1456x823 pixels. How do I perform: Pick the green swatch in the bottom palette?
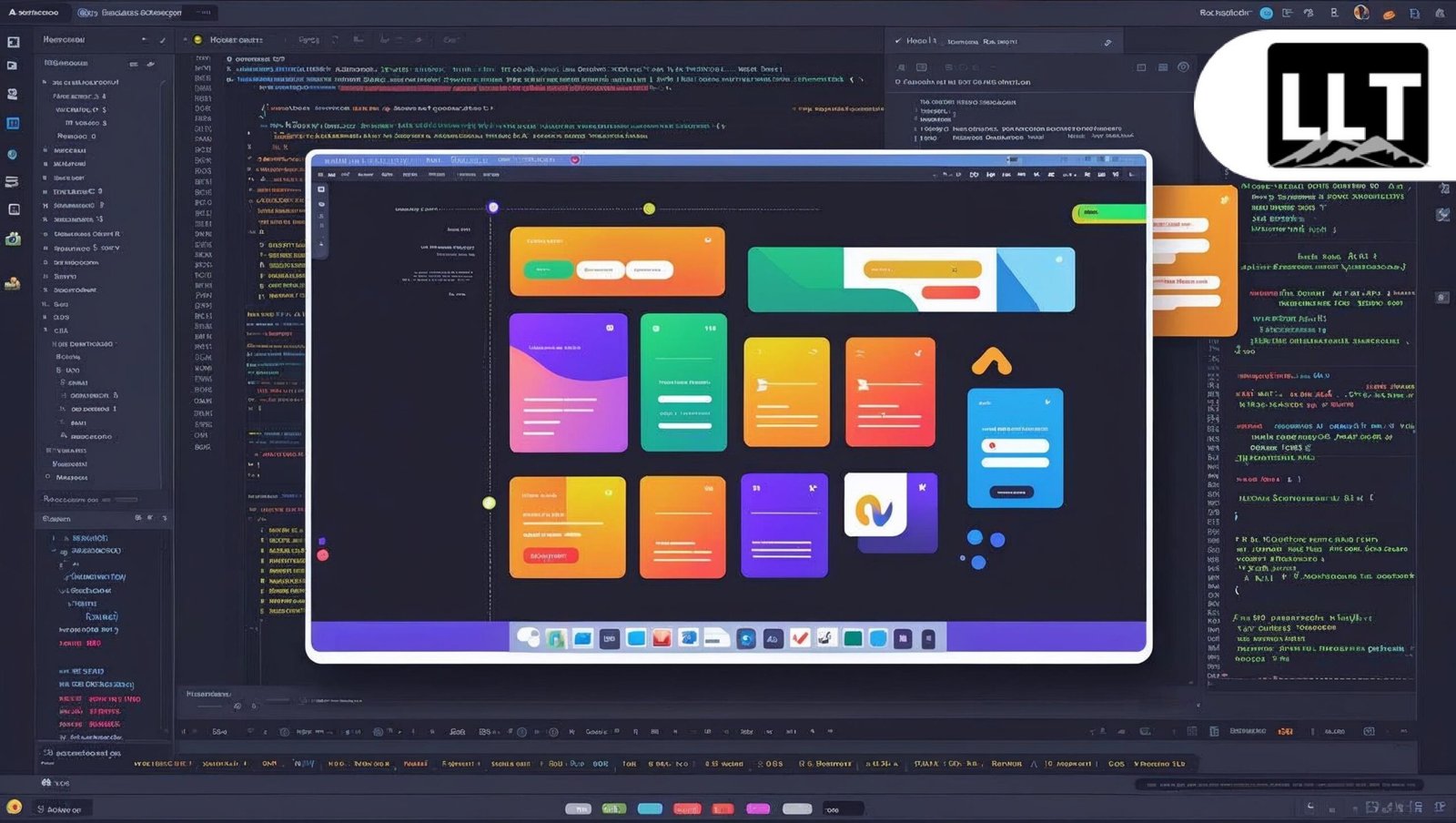point(614,808)
